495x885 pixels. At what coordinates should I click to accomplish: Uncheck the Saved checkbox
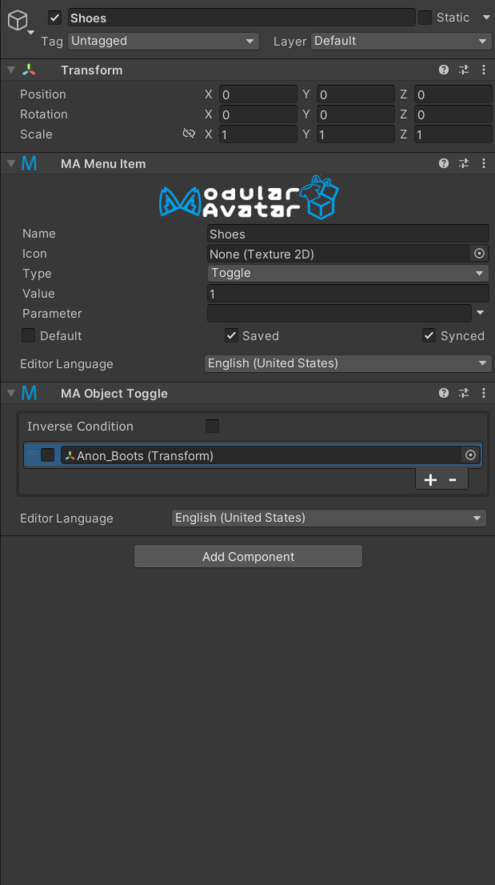pos(231,335)
